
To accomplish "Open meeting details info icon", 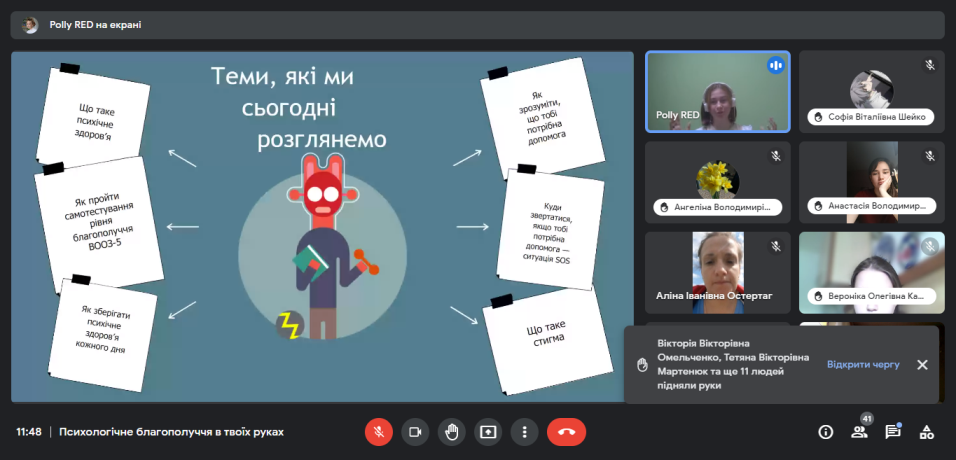I will pos(826,432).
